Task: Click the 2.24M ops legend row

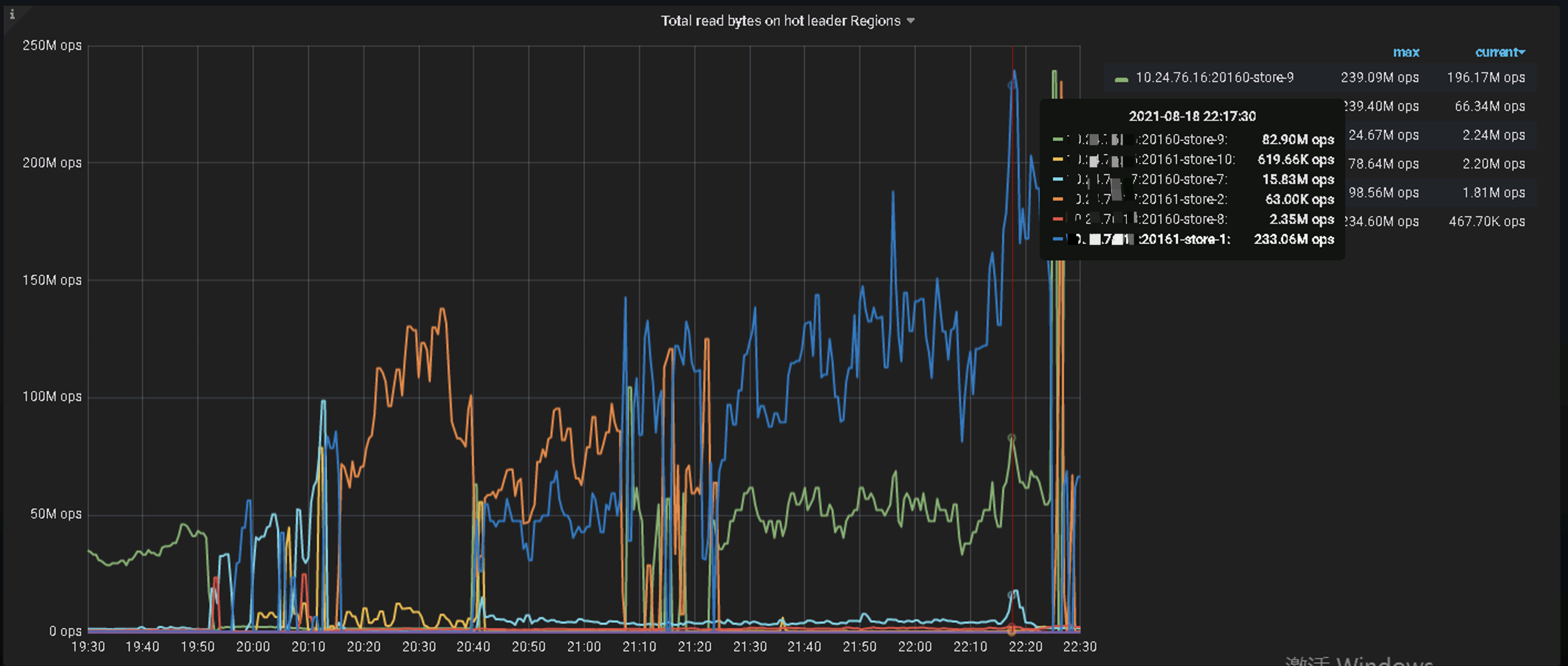Action: click(x=1493, y=135)
